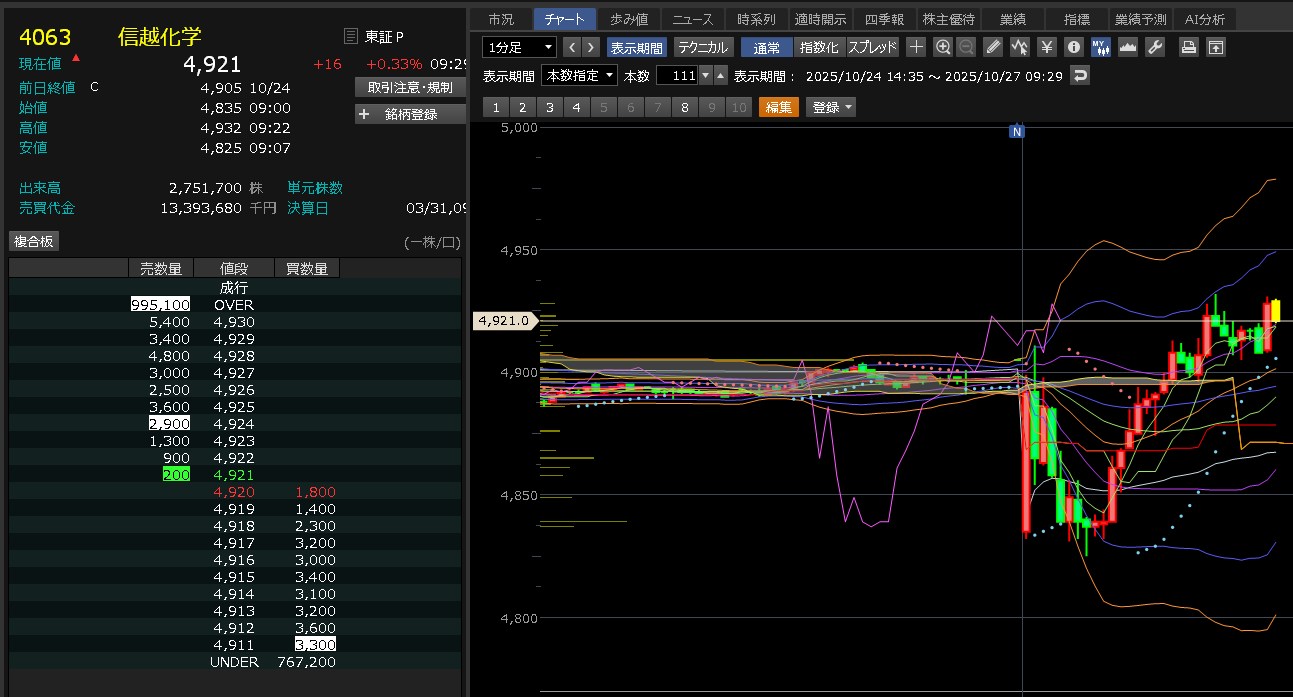Enable the スプレッド chart mode
Image resolution: width=1293 pixels, height=697 pixels.
coord(873,47)
